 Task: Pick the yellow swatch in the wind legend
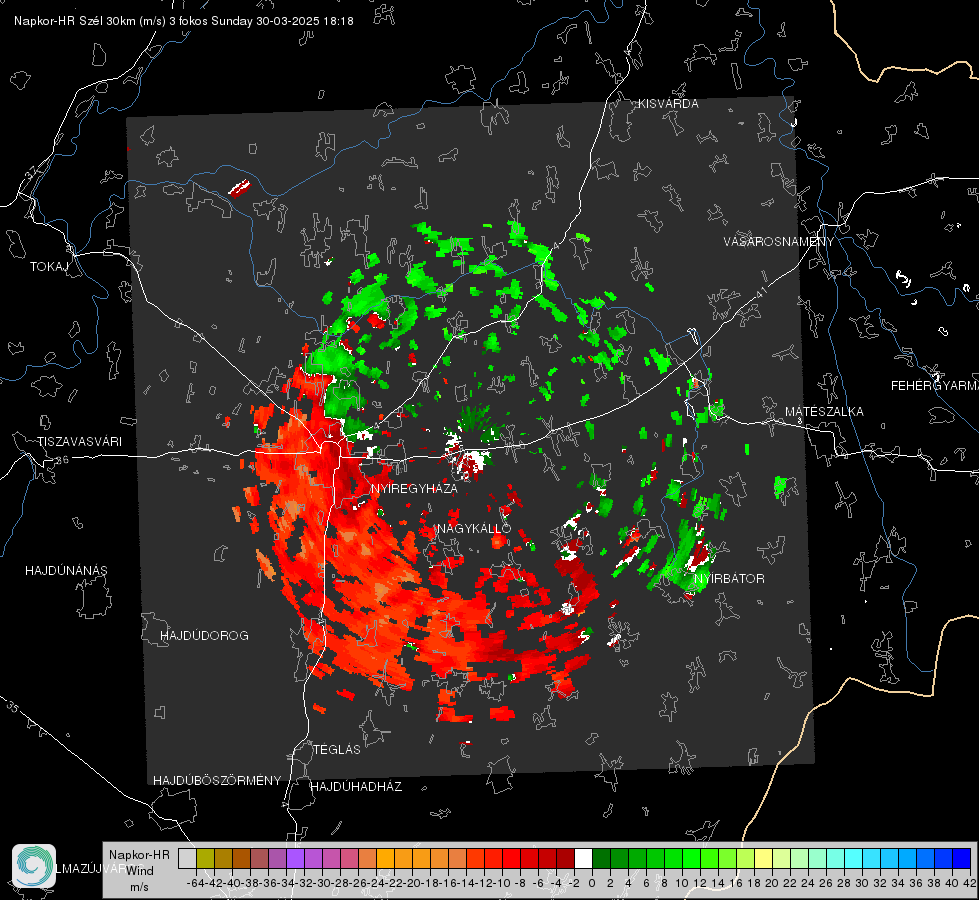pyautogui.click(x=764, y=858)
